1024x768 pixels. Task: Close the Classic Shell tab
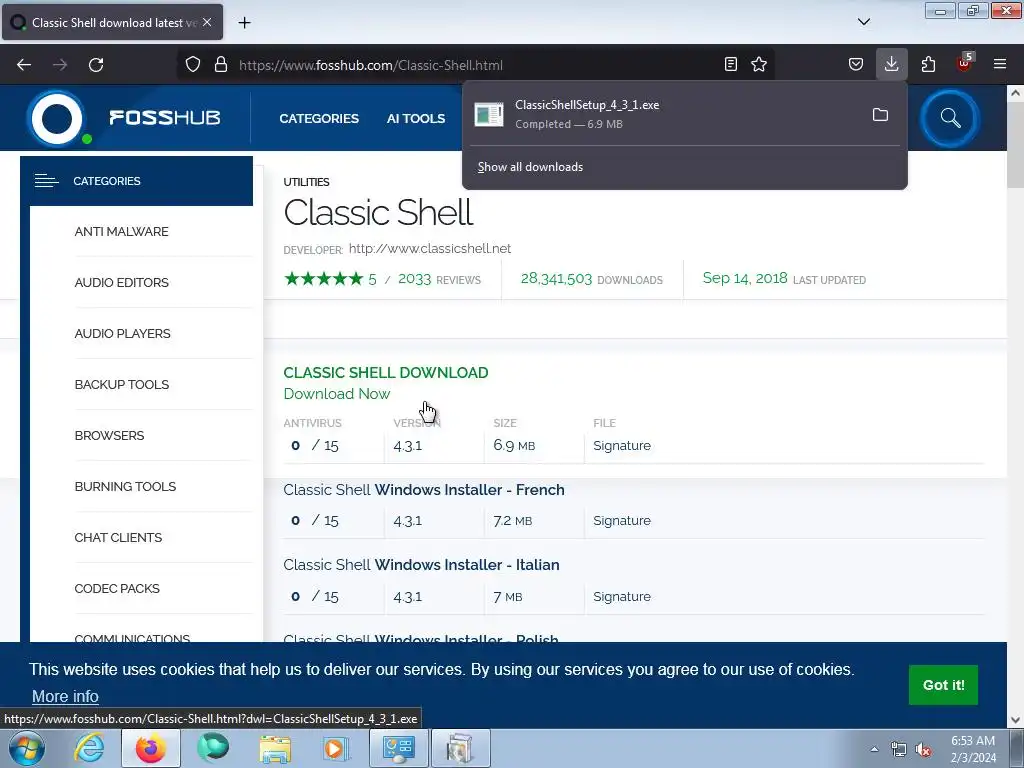pos(207,22)
